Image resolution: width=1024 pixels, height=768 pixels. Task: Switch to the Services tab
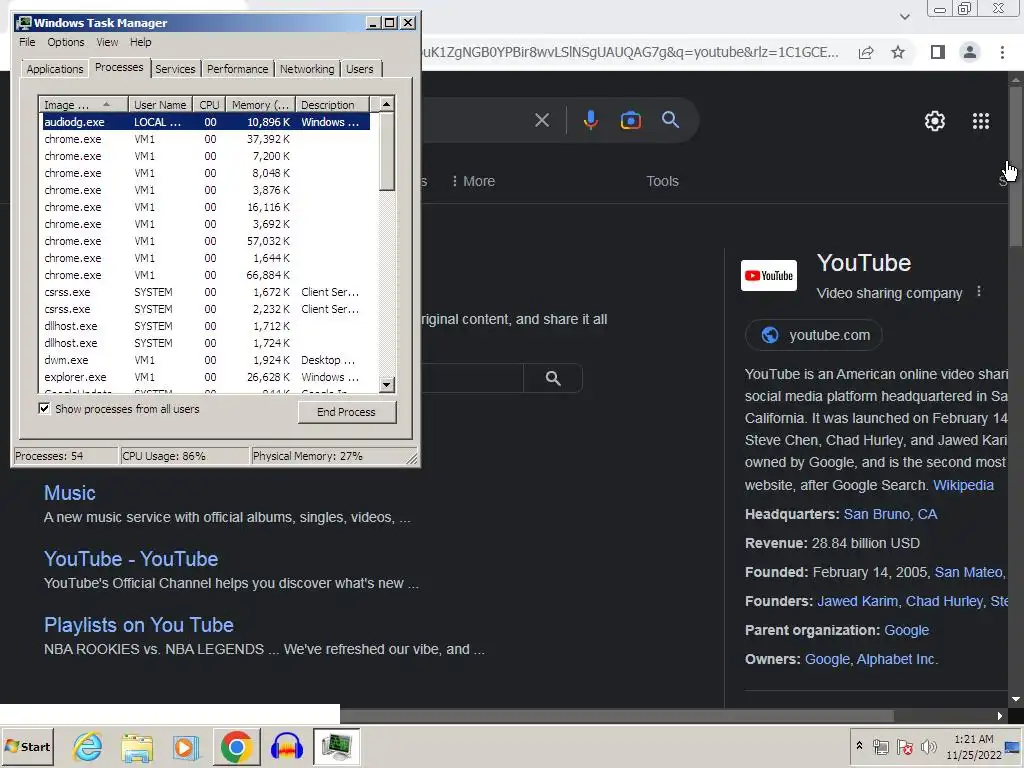(175, 69)
